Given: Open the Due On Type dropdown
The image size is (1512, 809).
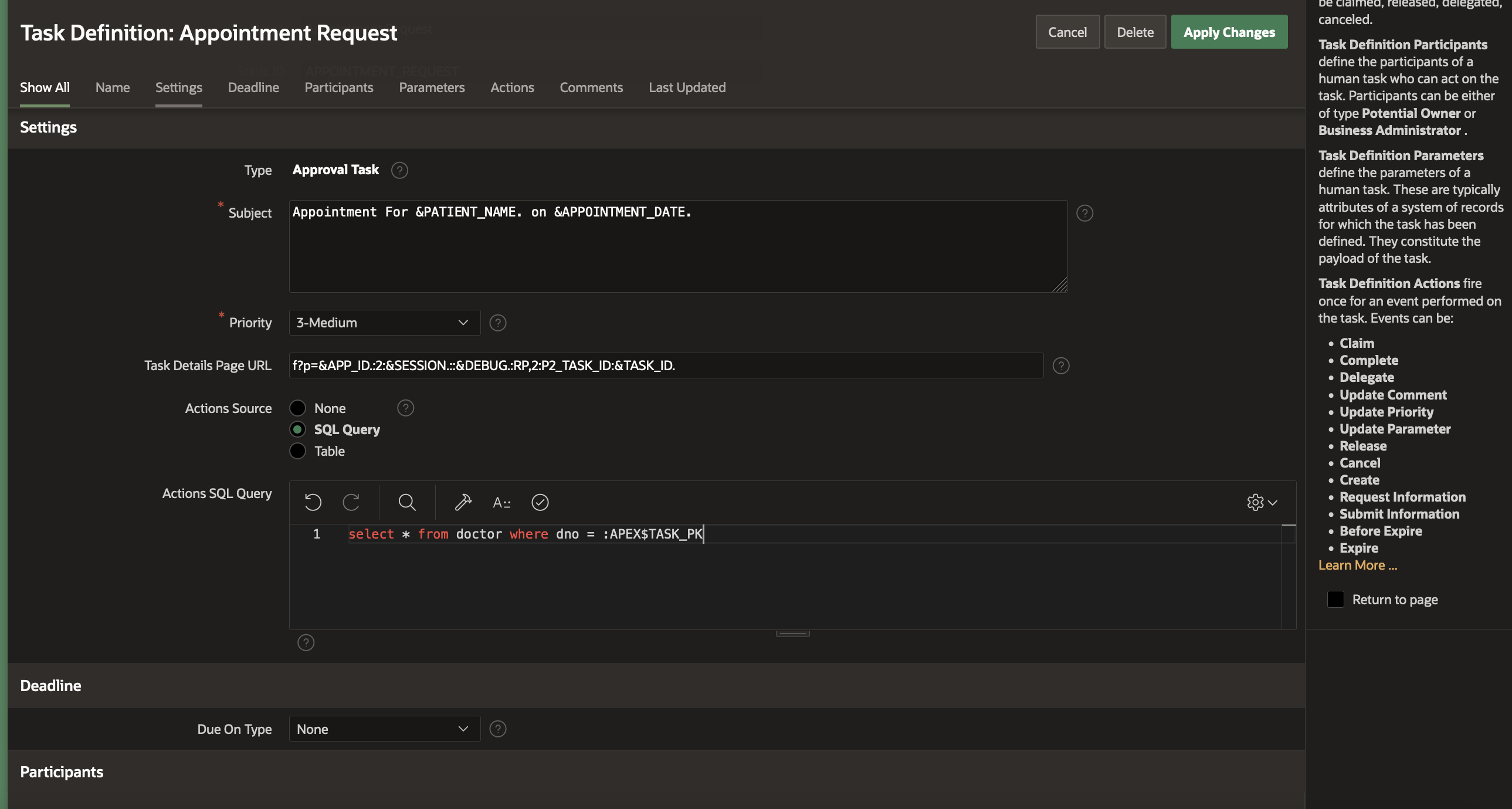Looking at the screenshot, I should point(385,729).
